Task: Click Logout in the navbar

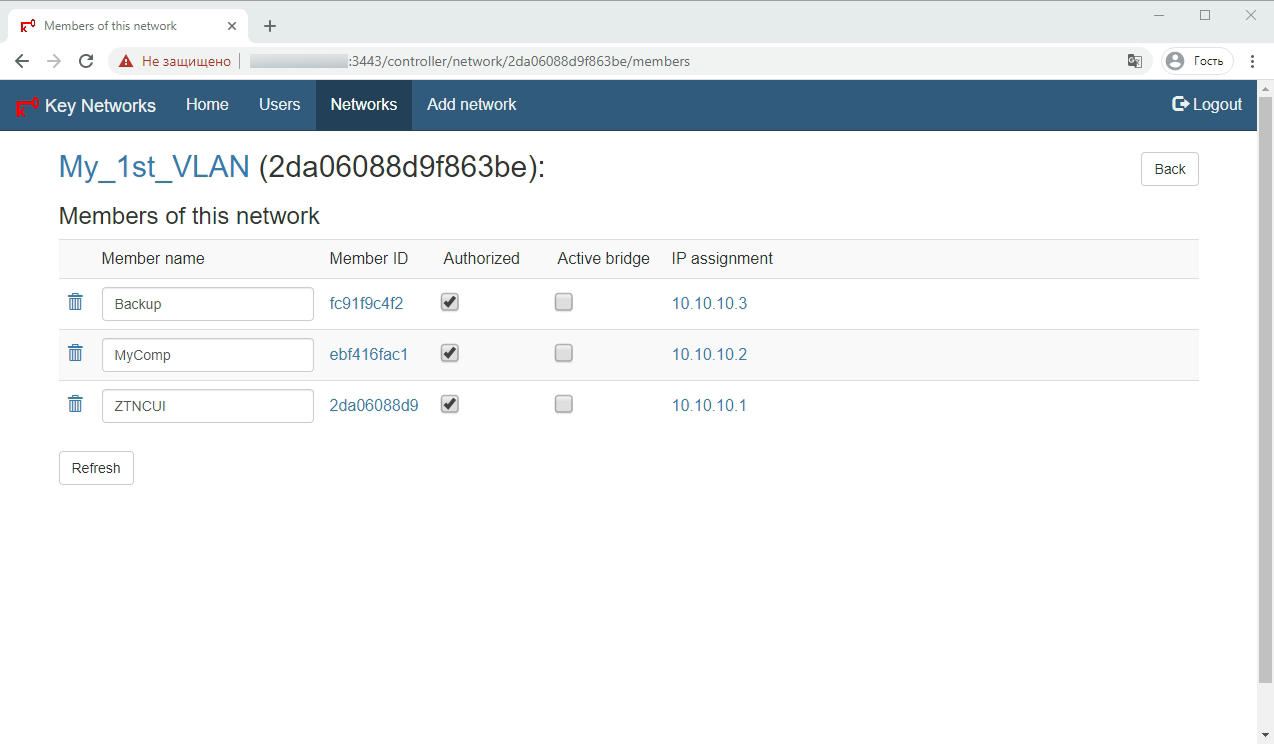Action: (1207, 105)
